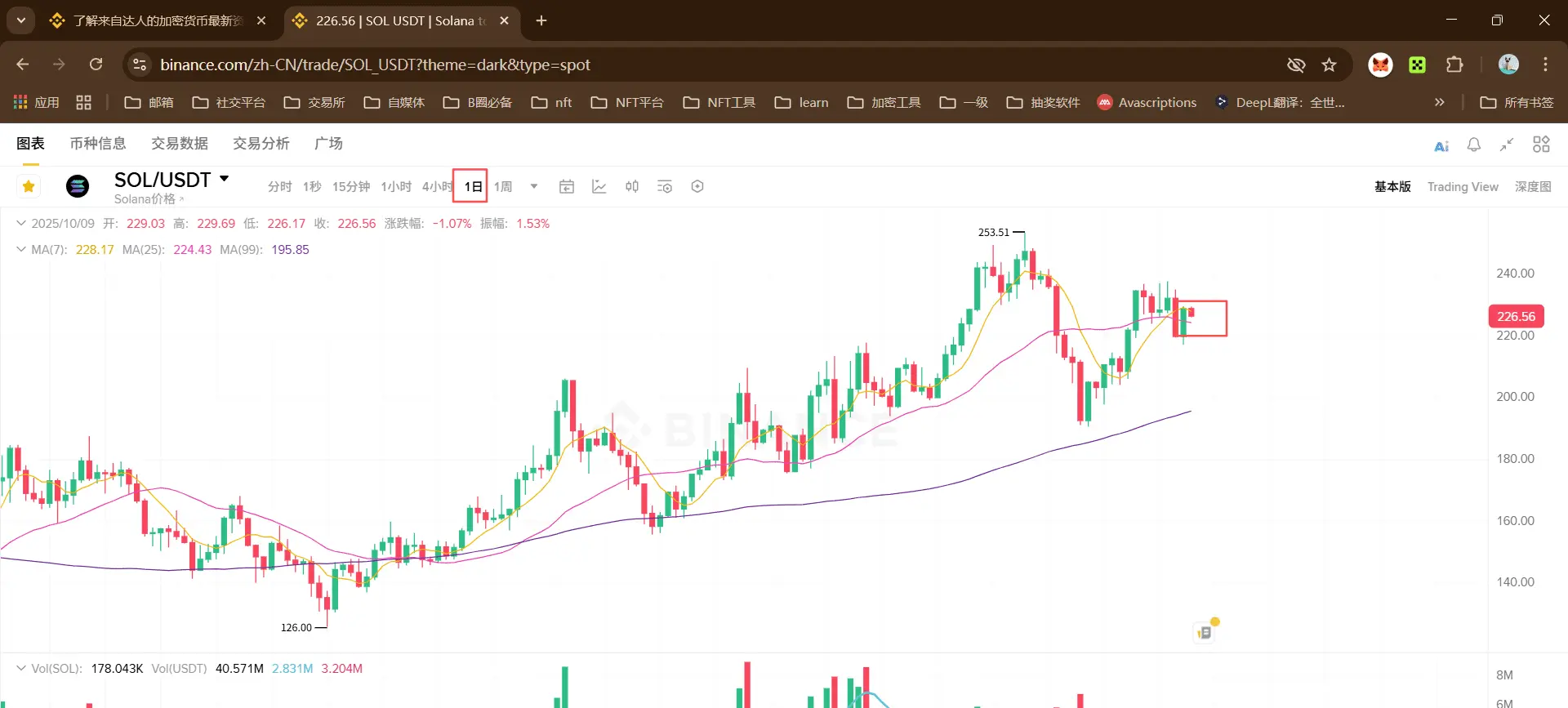The height and width of the screenshot is (708, 1568).
Task: Switch to the 交易数据 tab
Action: pyautogui.click(x=180, y=144)
